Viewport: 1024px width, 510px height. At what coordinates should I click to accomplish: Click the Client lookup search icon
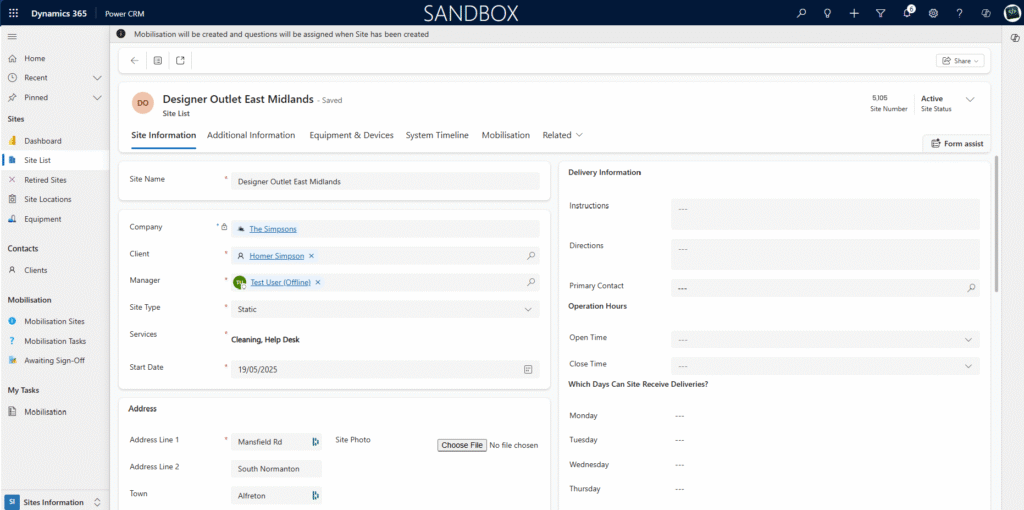[x=530, y=256]
